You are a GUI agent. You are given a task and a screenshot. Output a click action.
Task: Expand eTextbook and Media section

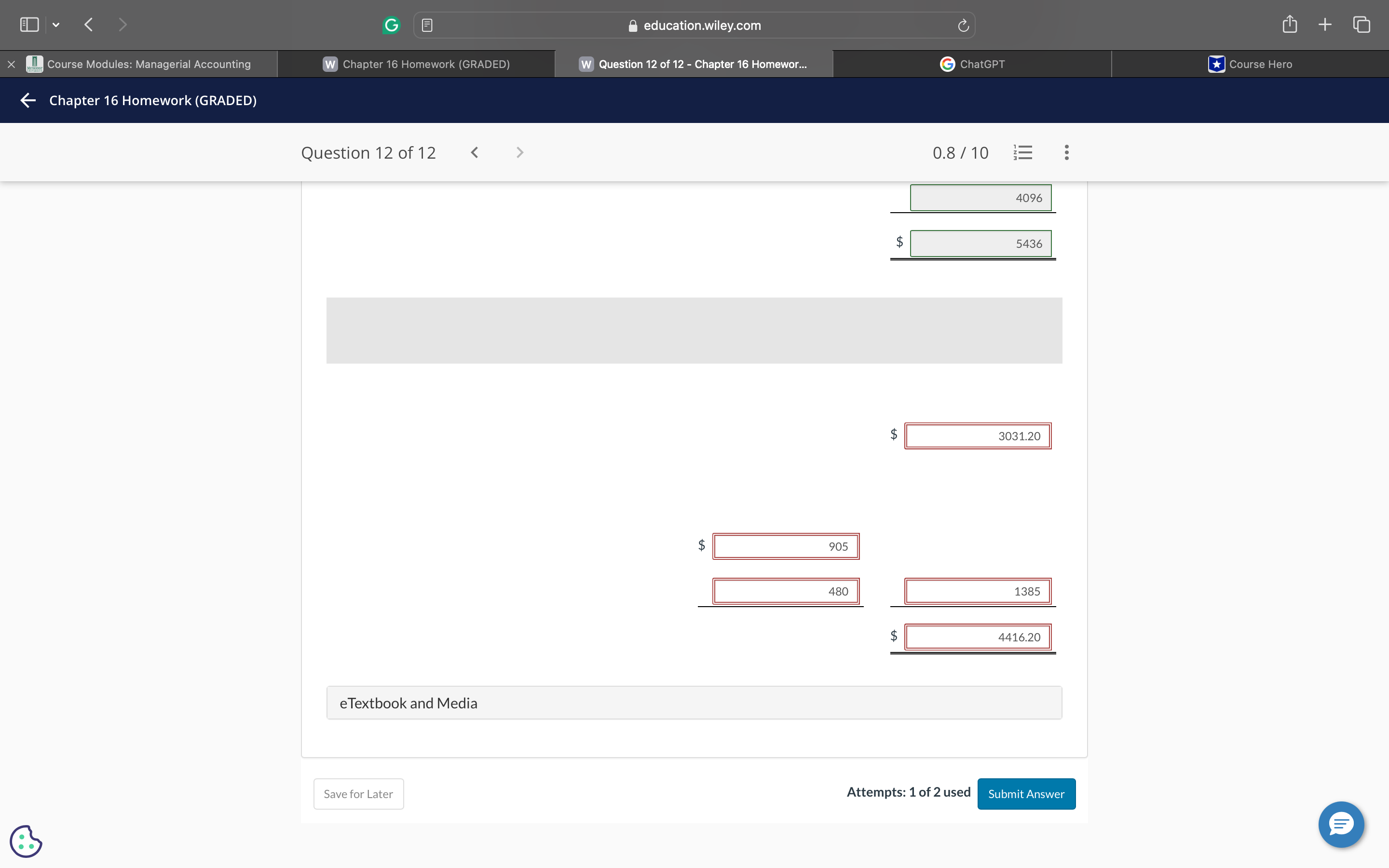(x=694, y=703)
